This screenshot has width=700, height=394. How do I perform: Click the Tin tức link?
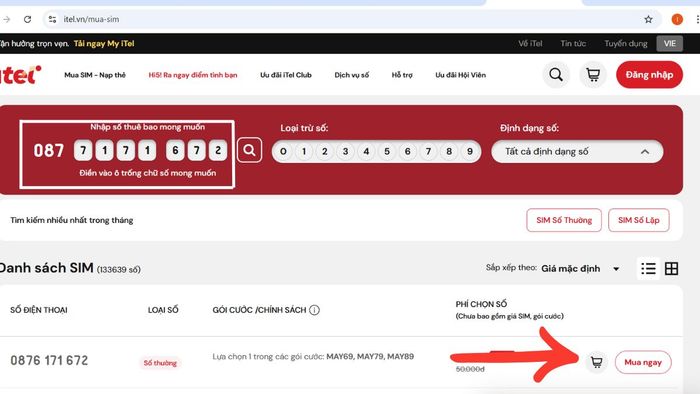click(573, 44)
